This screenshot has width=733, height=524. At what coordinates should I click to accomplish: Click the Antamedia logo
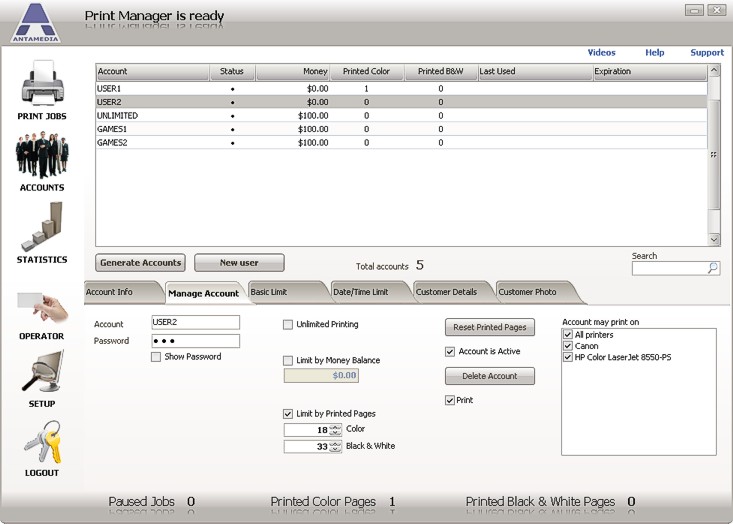coord(35,22)
